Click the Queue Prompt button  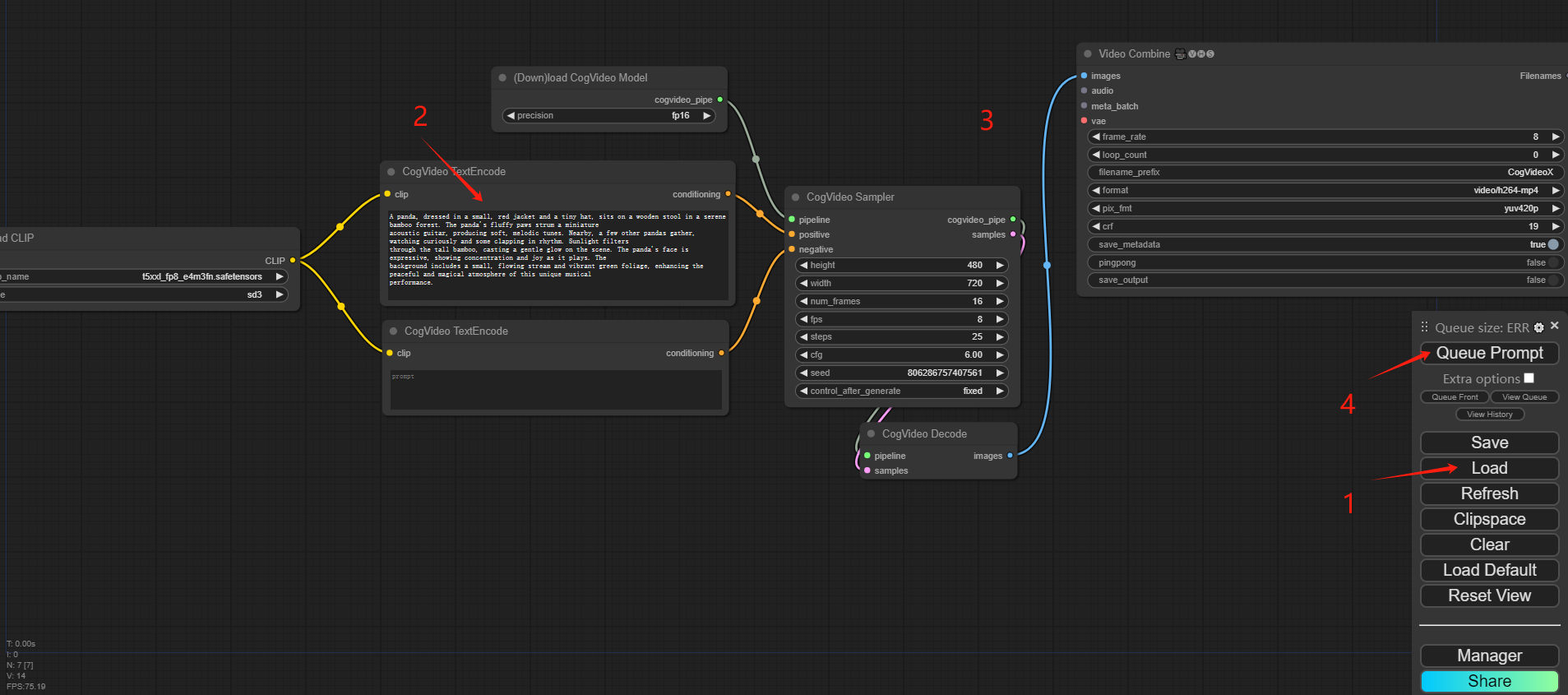[x=1489, y=353]
